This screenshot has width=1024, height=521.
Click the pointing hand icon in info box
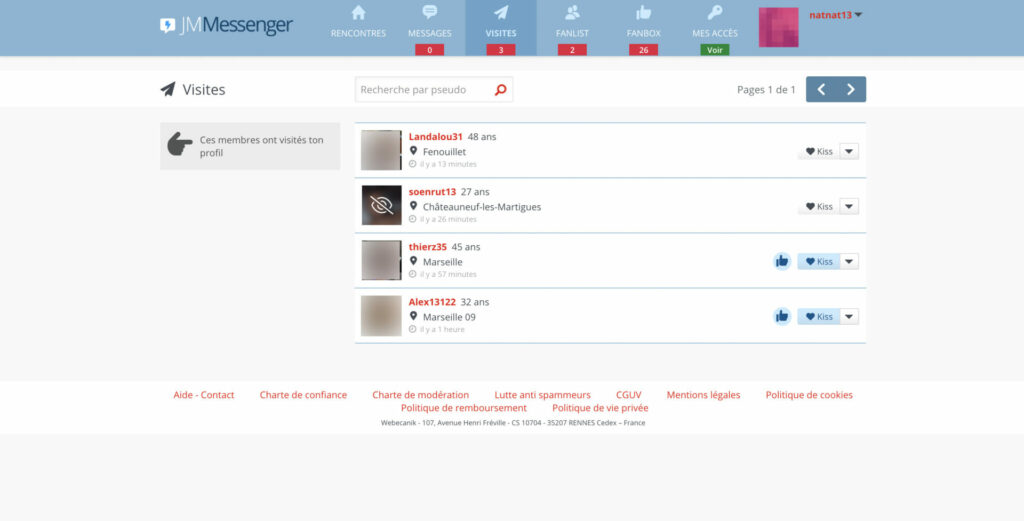180,144
